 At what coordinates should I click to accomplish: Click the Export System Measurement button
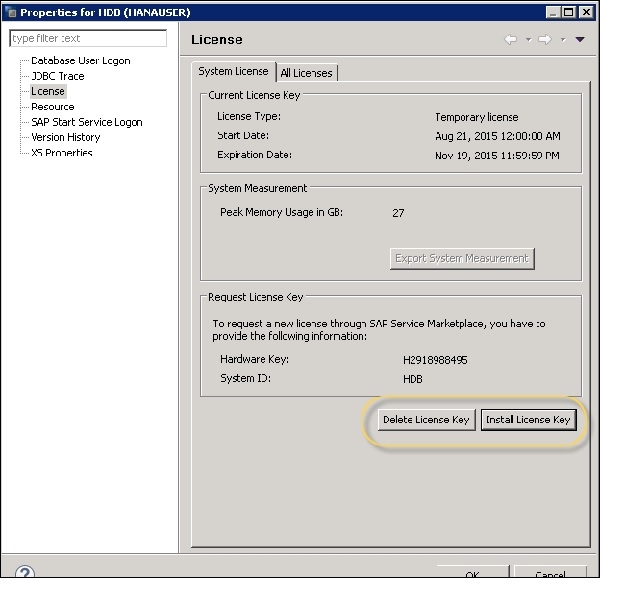click(x=461, y=258)
